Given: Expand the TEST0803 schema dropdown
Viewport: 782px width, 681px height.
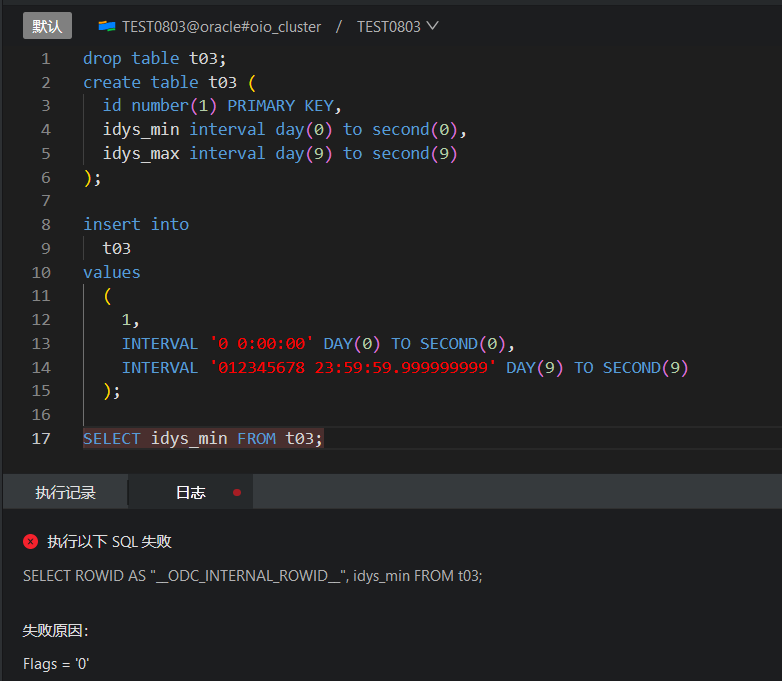Looking at the screenshot, I should (x=432, y=26).
